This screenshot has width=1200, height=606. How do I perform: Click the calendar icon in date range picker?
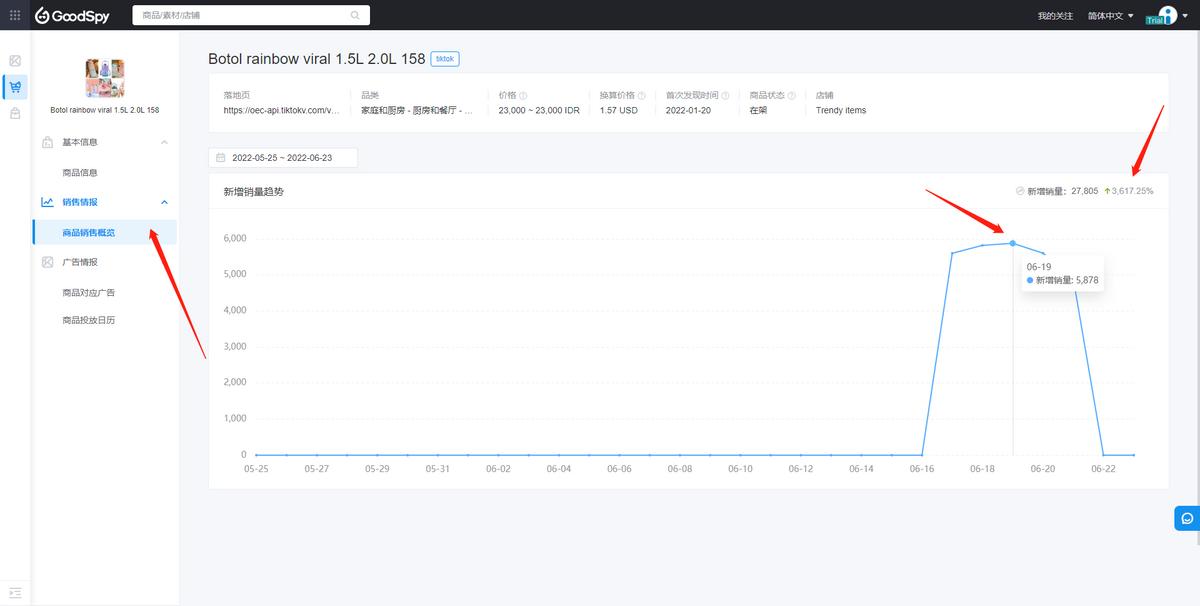coord(221,158)
